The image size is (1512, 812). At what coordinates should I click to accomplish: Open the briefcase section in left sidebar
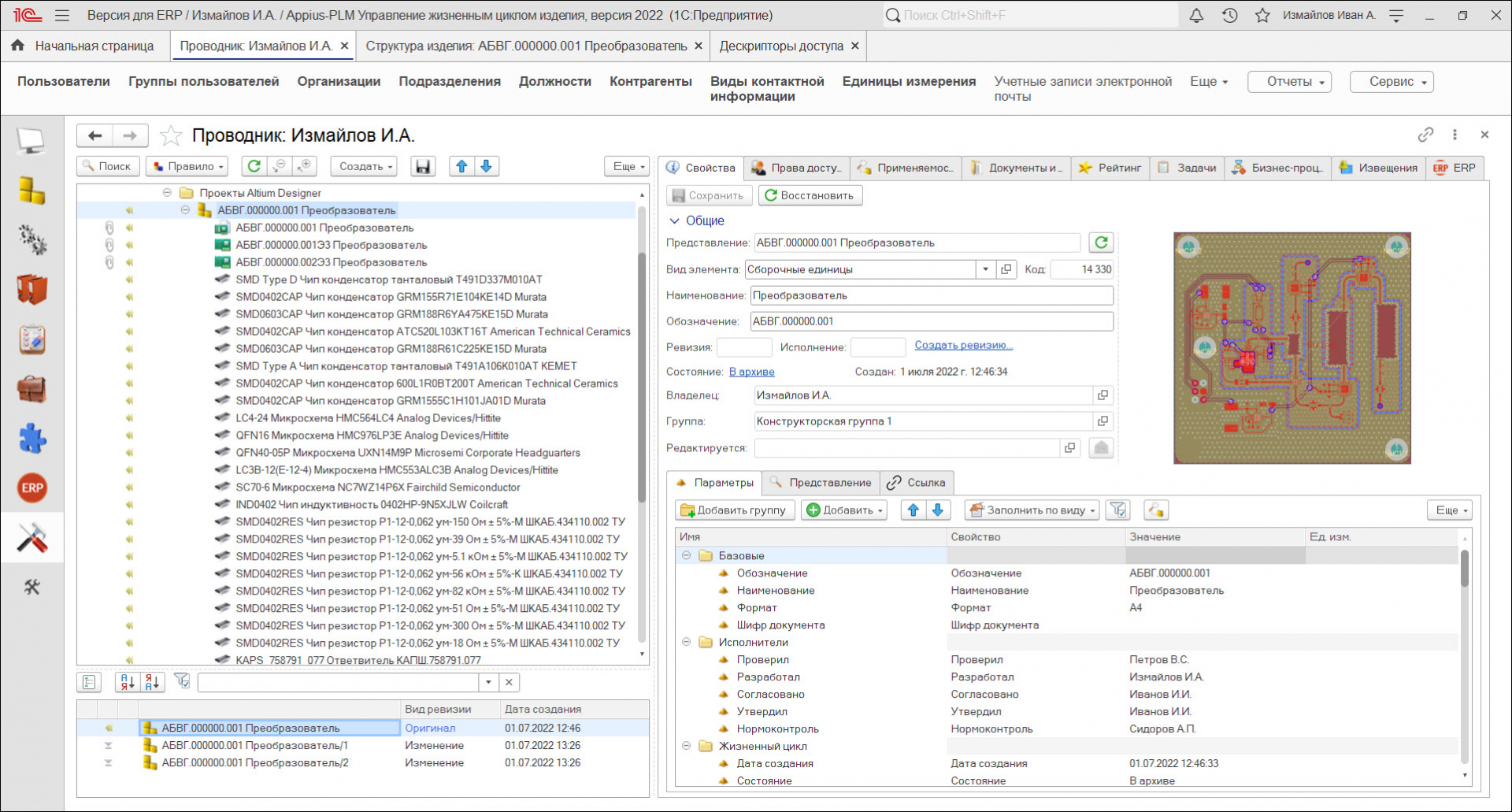tap(31, 389)
